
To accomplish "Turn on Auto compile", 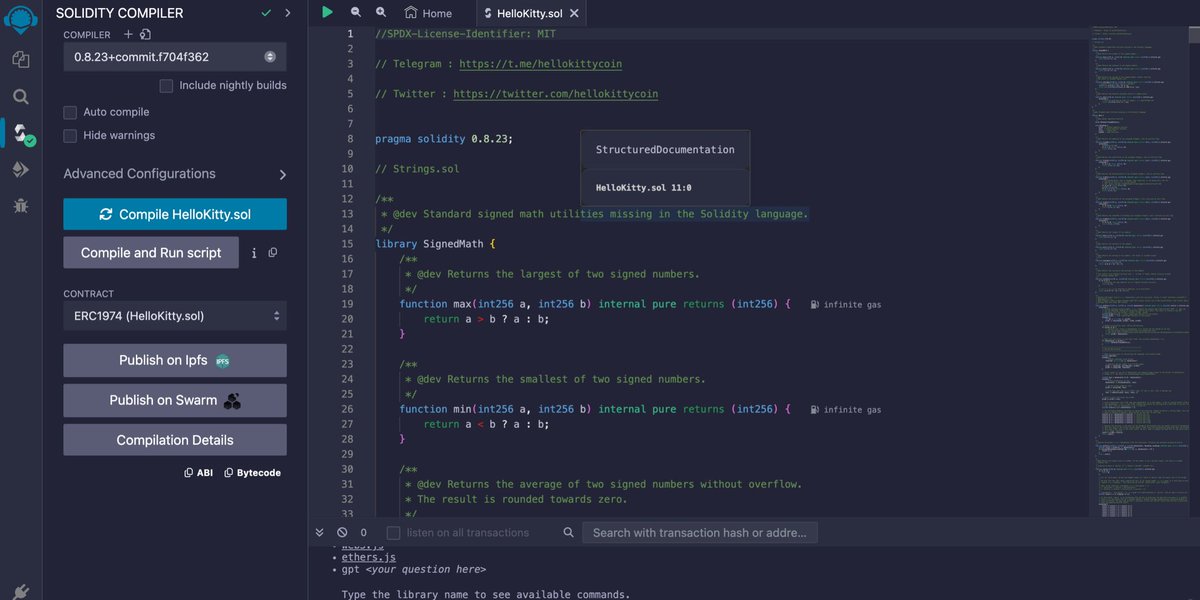I will tap(68, 112).
